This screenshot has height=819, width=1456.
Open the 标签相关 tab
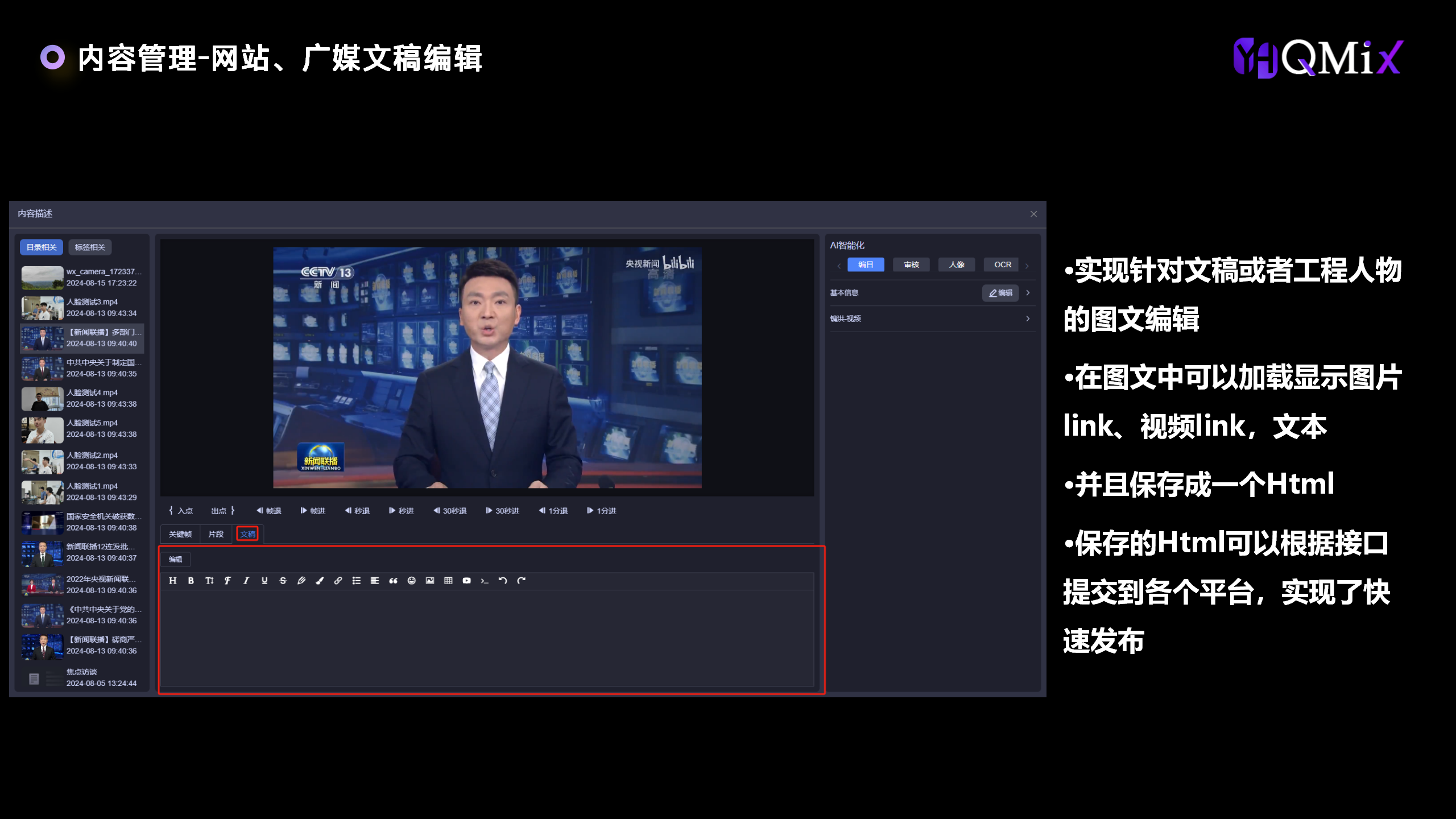90,247
